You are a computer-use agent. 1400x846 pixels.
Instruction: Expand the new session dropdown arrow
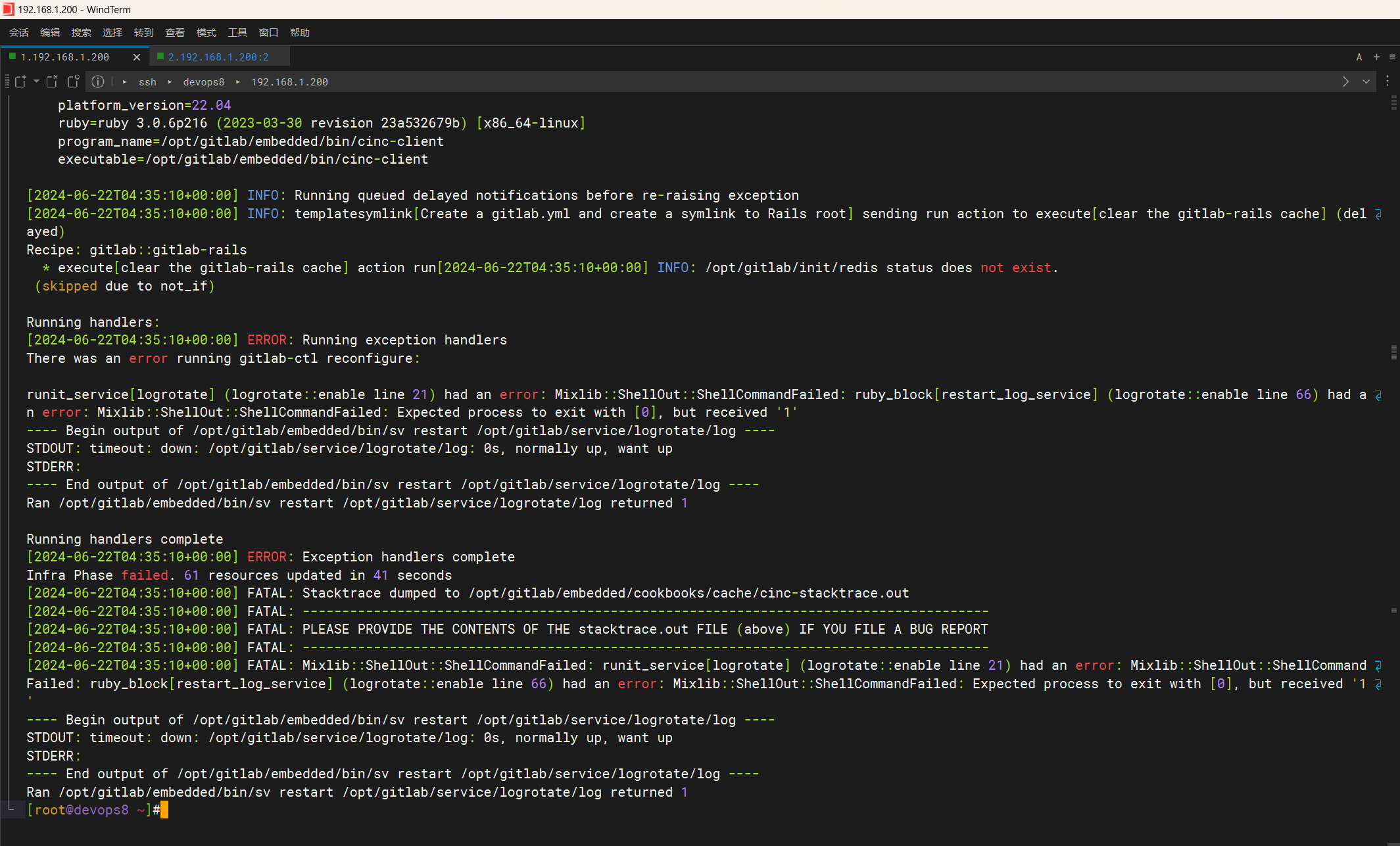(x=36, y=82)
